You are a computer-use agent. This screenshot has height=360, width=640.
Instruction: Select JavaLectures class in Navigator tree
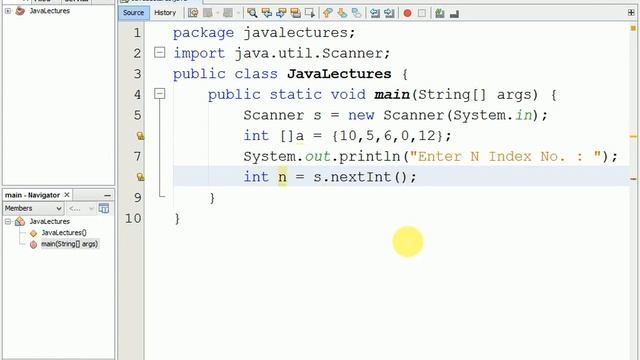[x=49, y=221]
